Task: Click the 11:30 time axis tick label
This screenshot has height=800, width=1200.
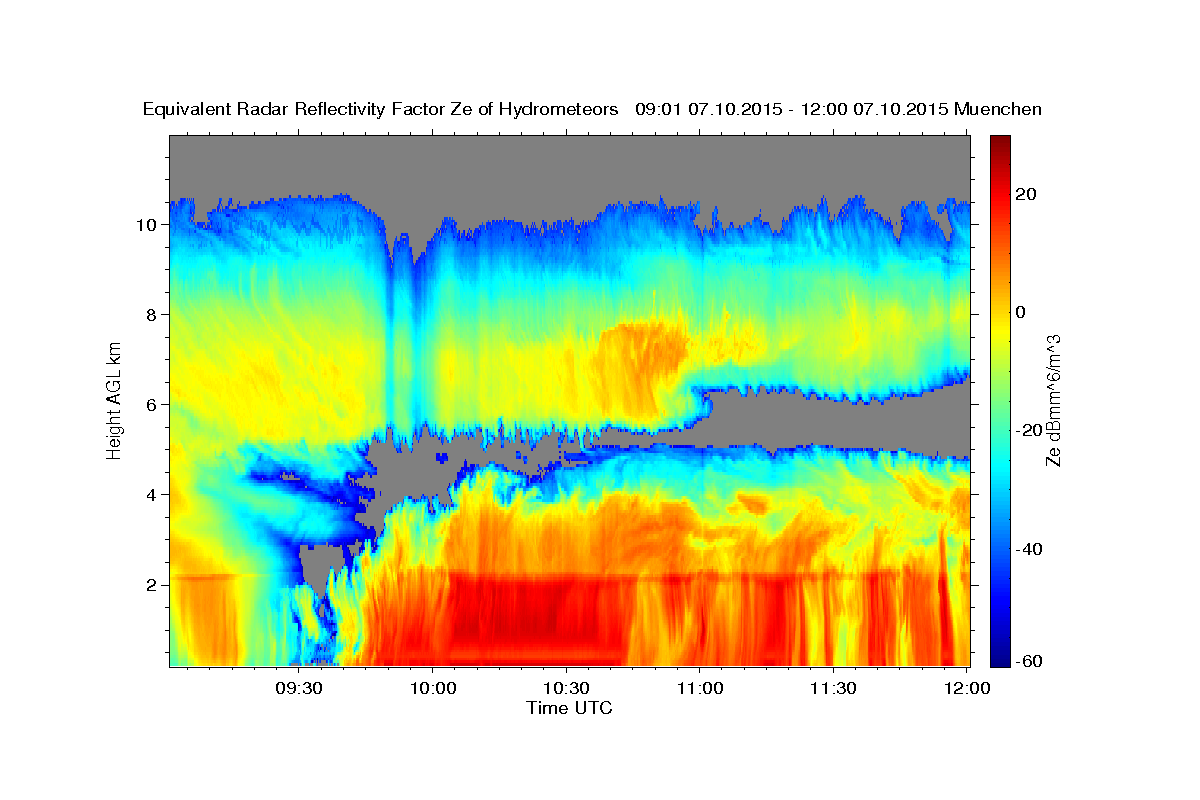Action: (x=833, y=688)
